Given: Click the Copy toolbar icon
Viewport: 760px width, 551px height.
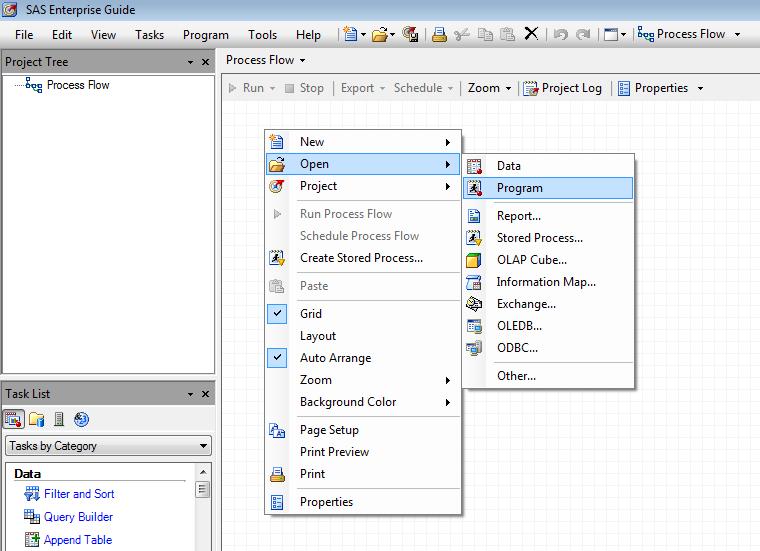Looking at the screenshot, I should (485, 34).
